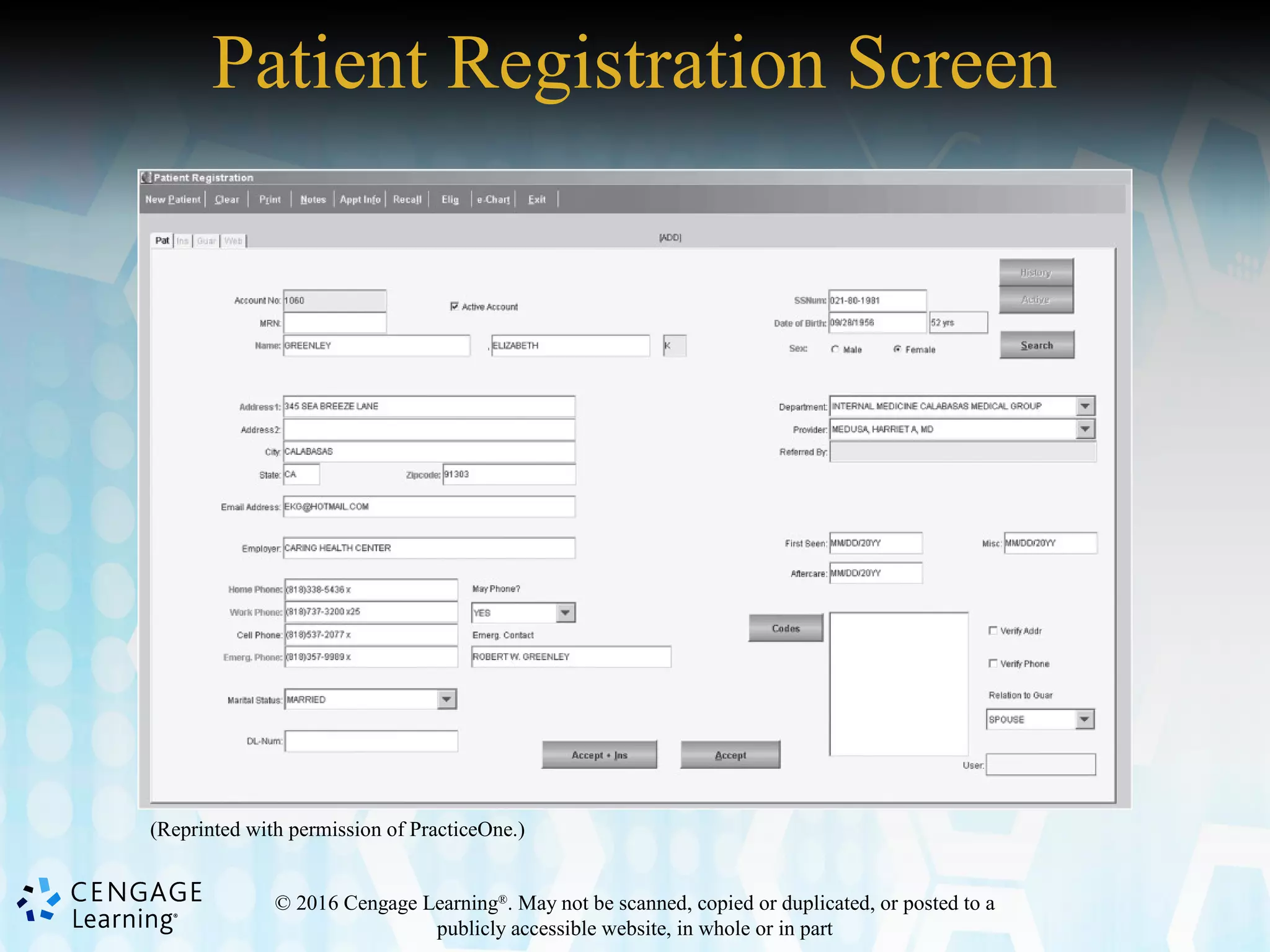Viewport: 1270px width, 952px height.
Task: Click the Emerg. Phone field
Action: click(371, 657)
